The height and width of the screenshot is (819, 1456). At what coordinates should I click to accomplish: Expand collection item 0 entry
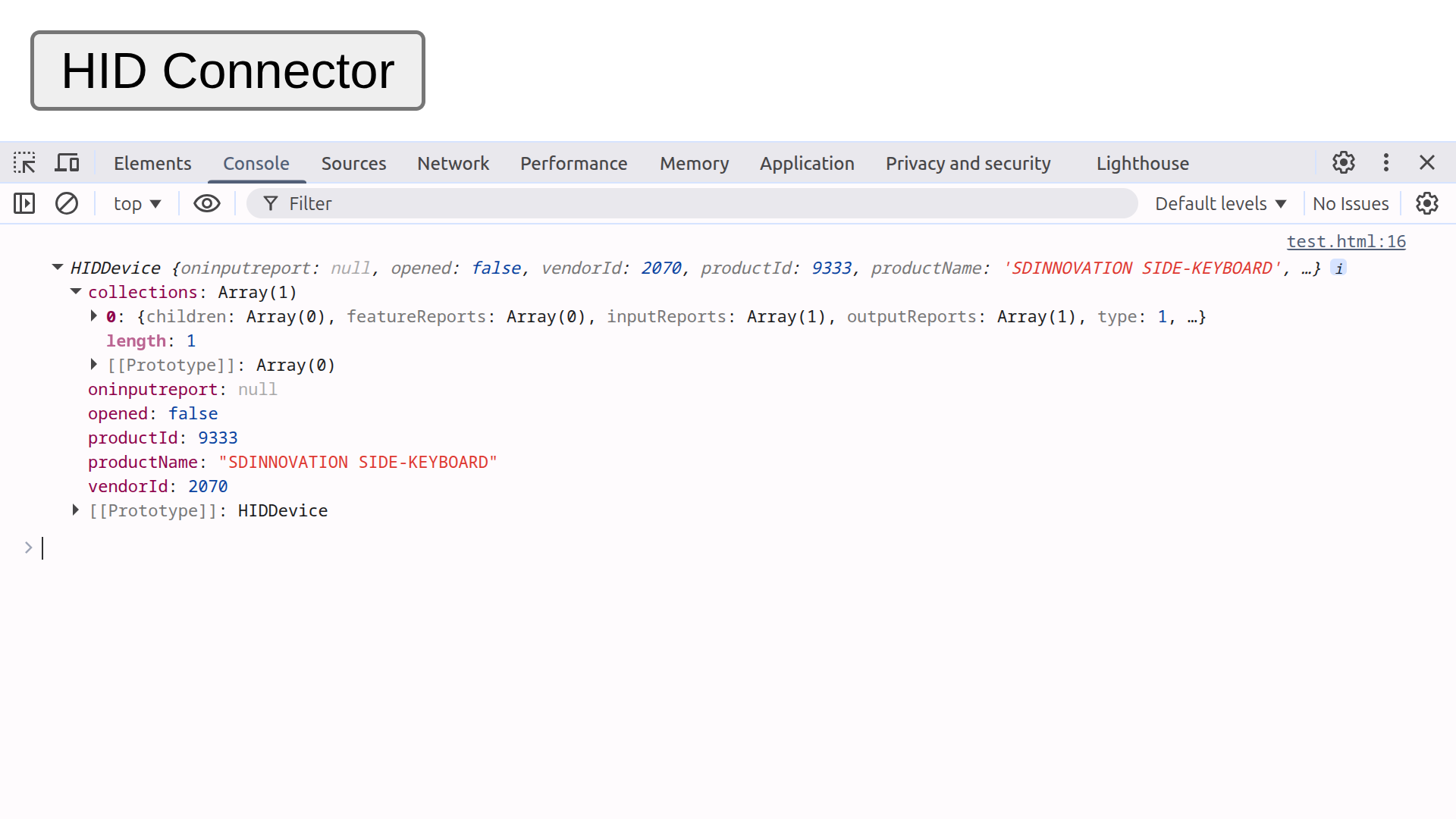coord(94,316)
